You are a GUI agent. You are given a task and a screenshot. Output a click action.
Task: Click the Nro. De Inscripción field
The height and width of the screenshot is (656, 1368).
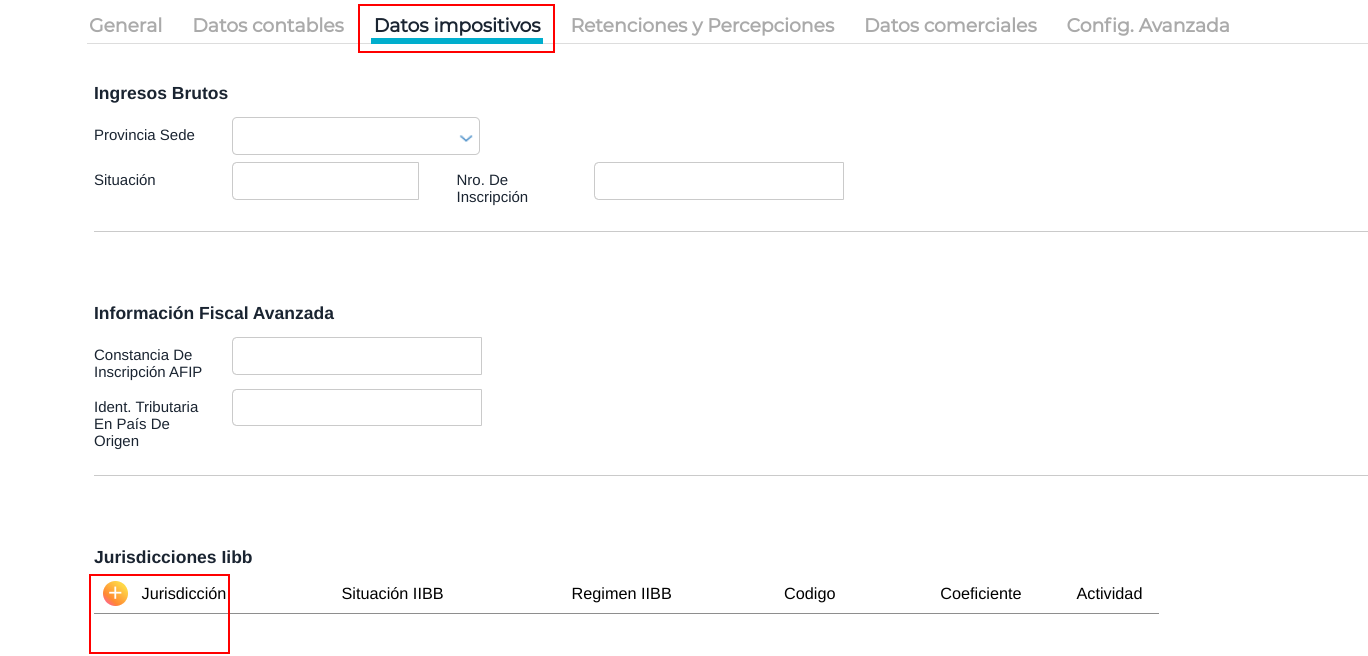718,181
